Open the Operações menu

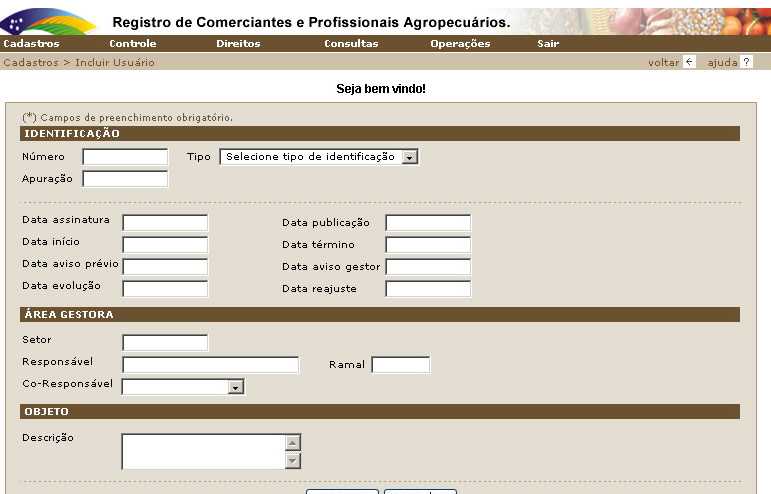[x=460, y=44]
